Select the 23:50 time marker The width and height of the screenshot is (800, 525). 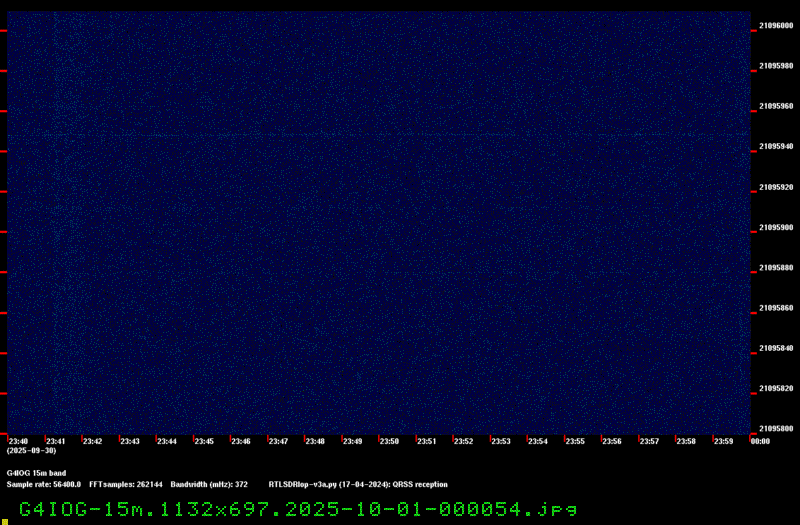(389, 441)
